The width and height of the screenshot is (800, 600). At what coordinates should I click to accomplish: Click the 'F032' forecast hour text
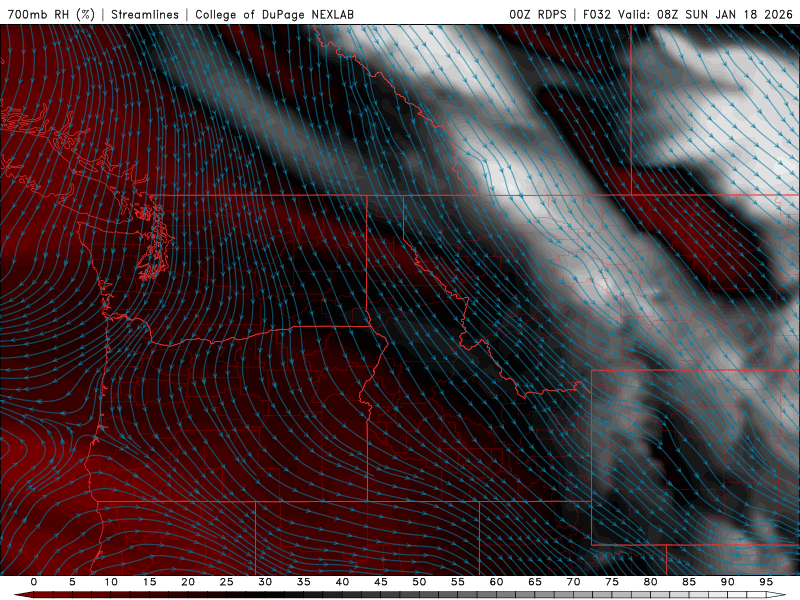(596, 14)
